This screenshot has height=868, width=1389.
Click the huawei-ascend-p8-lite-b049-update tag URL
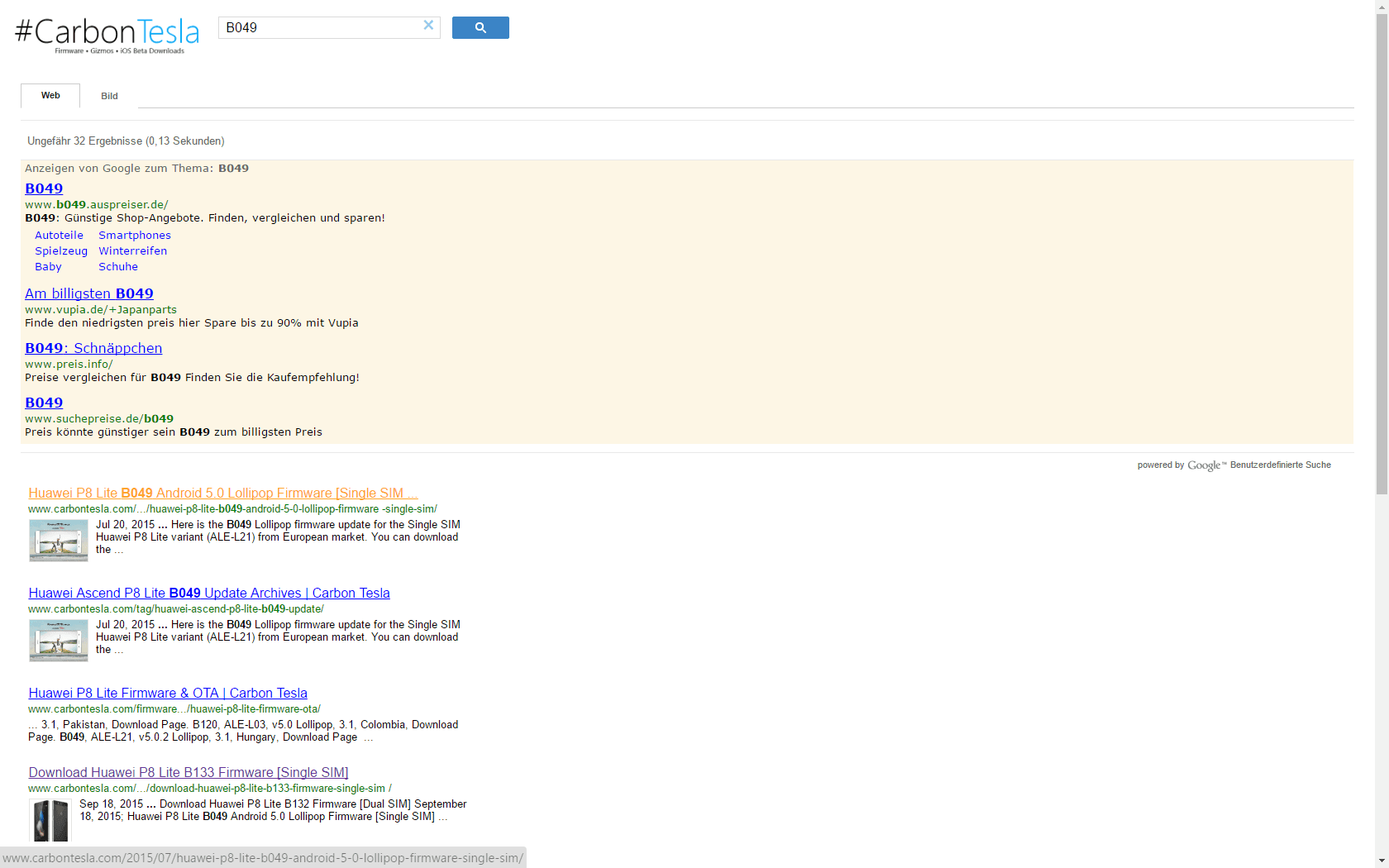(176, 609)
